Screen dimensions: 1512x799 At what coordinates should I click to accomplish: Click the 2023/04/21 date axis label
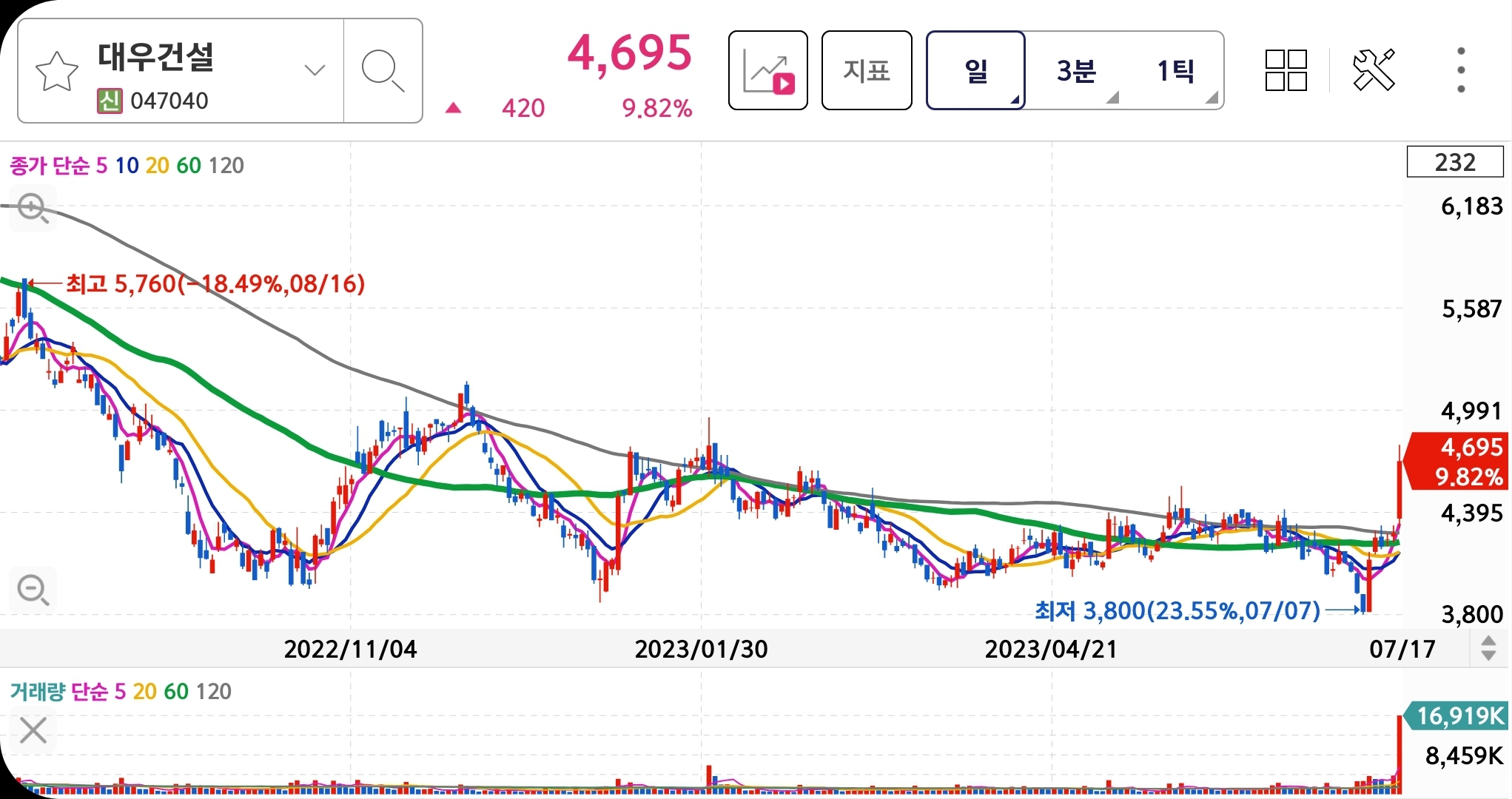pyautogui.click(x=1051, y=649)
